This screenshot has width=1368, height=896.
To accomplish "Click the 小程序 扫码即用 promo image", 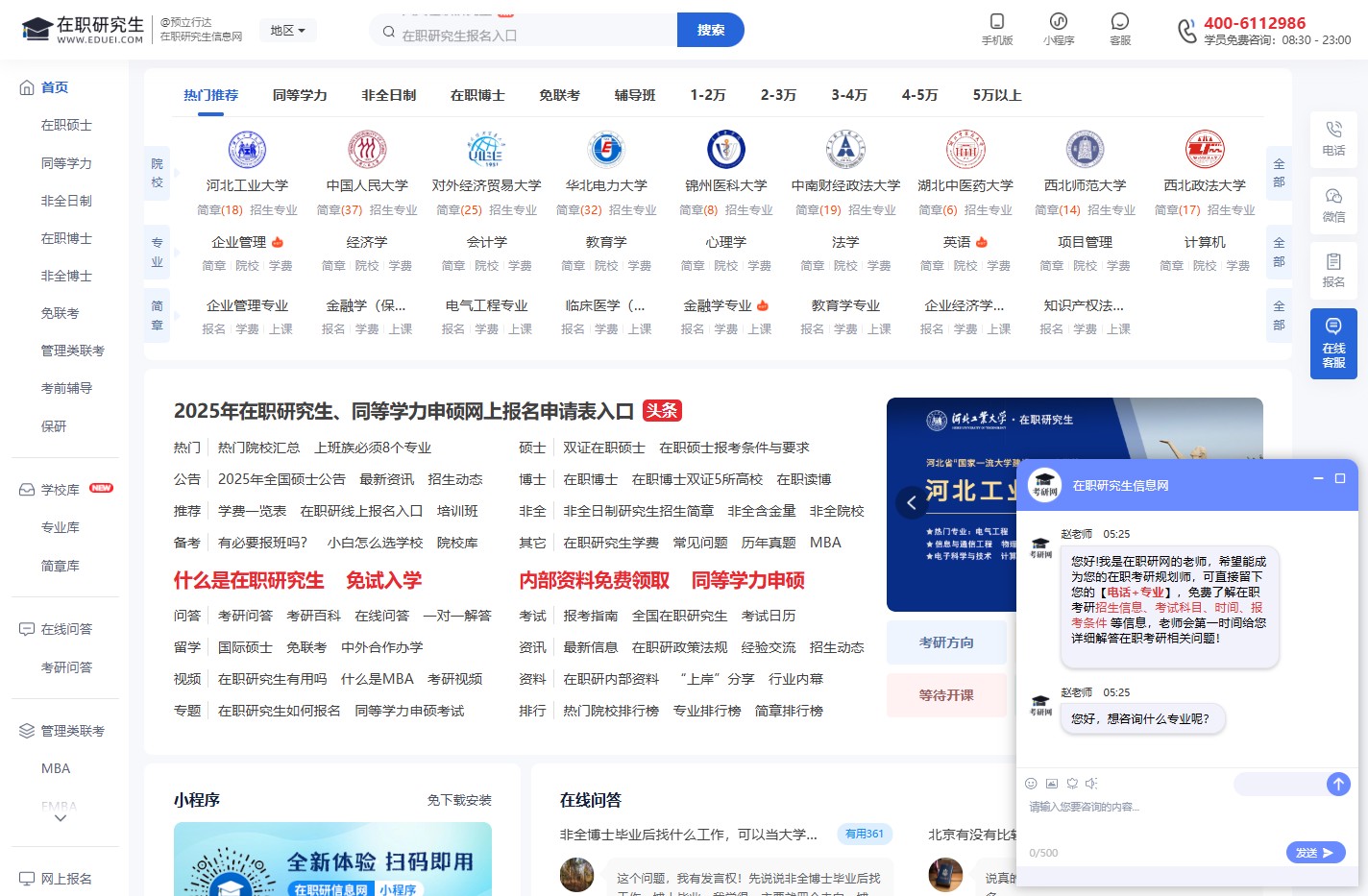I will [x=332, y=859].
